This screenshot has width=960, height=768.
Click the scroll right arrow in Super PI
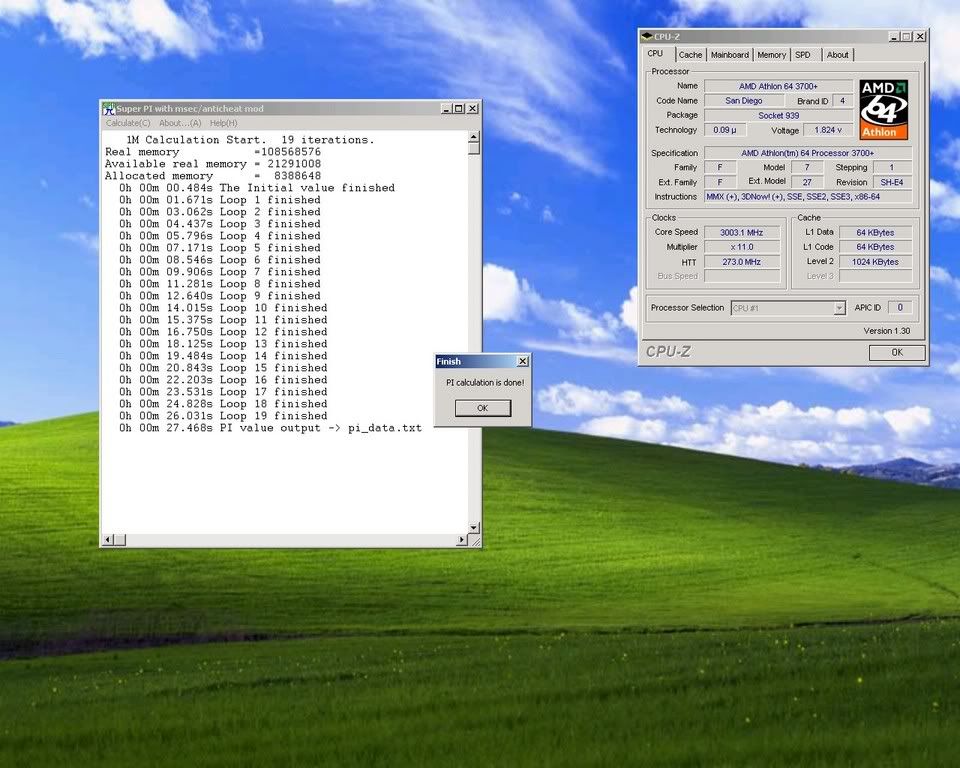462,540
